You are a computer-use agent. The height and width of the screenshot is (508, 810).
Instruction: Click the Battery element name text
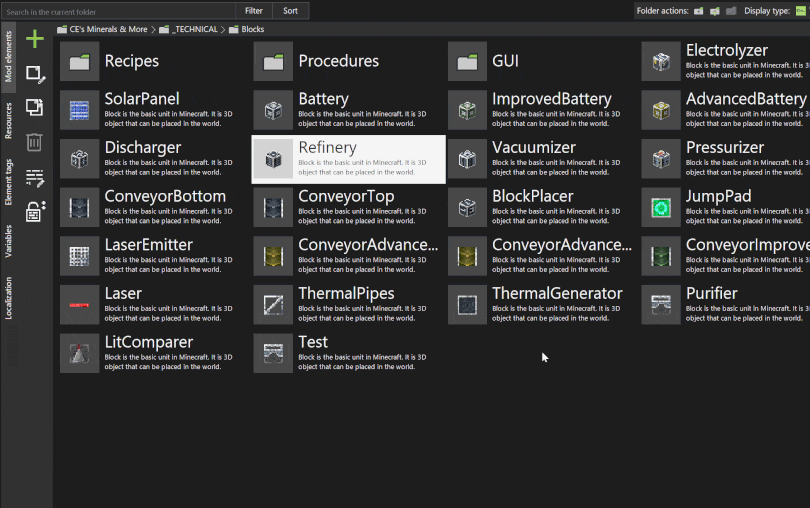323,99
